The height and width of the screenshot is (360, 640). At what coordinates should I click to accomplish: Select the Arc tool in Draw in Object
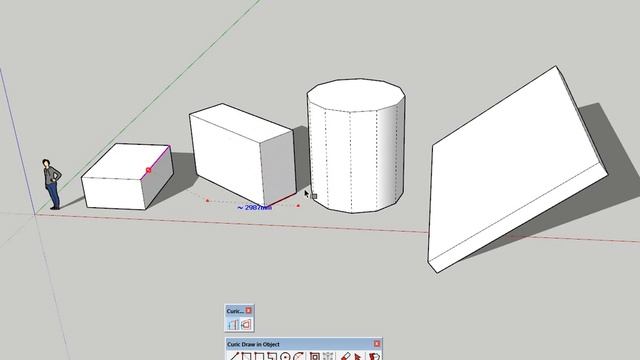click(x=298, y=357)
